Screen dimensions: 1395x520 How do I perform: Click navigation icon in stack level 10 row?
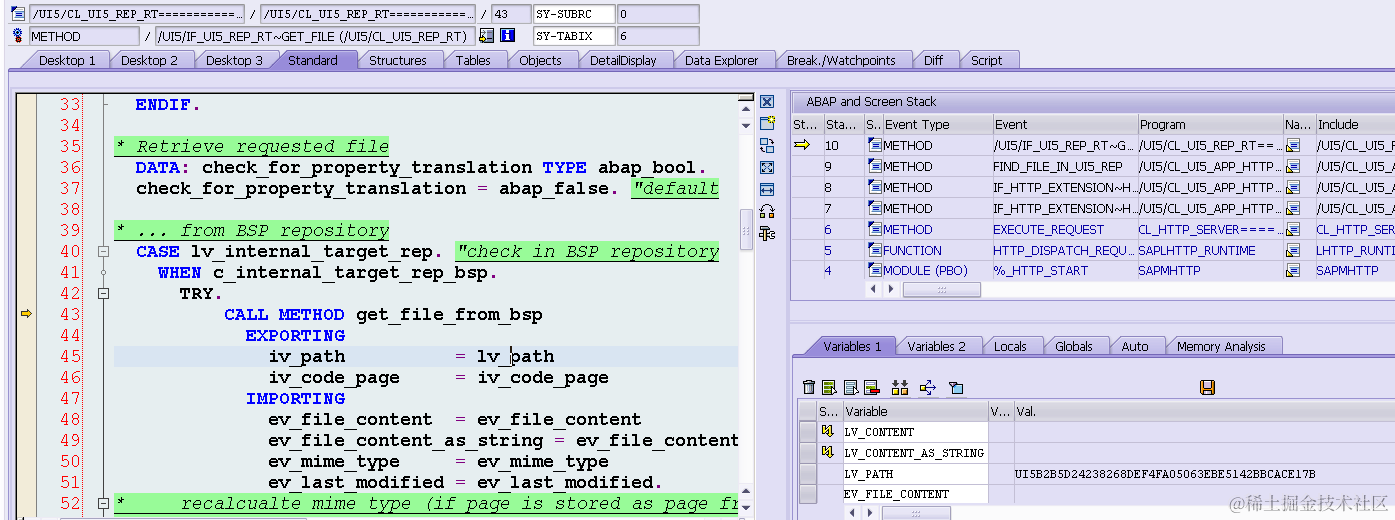[x=1292, y=146]
